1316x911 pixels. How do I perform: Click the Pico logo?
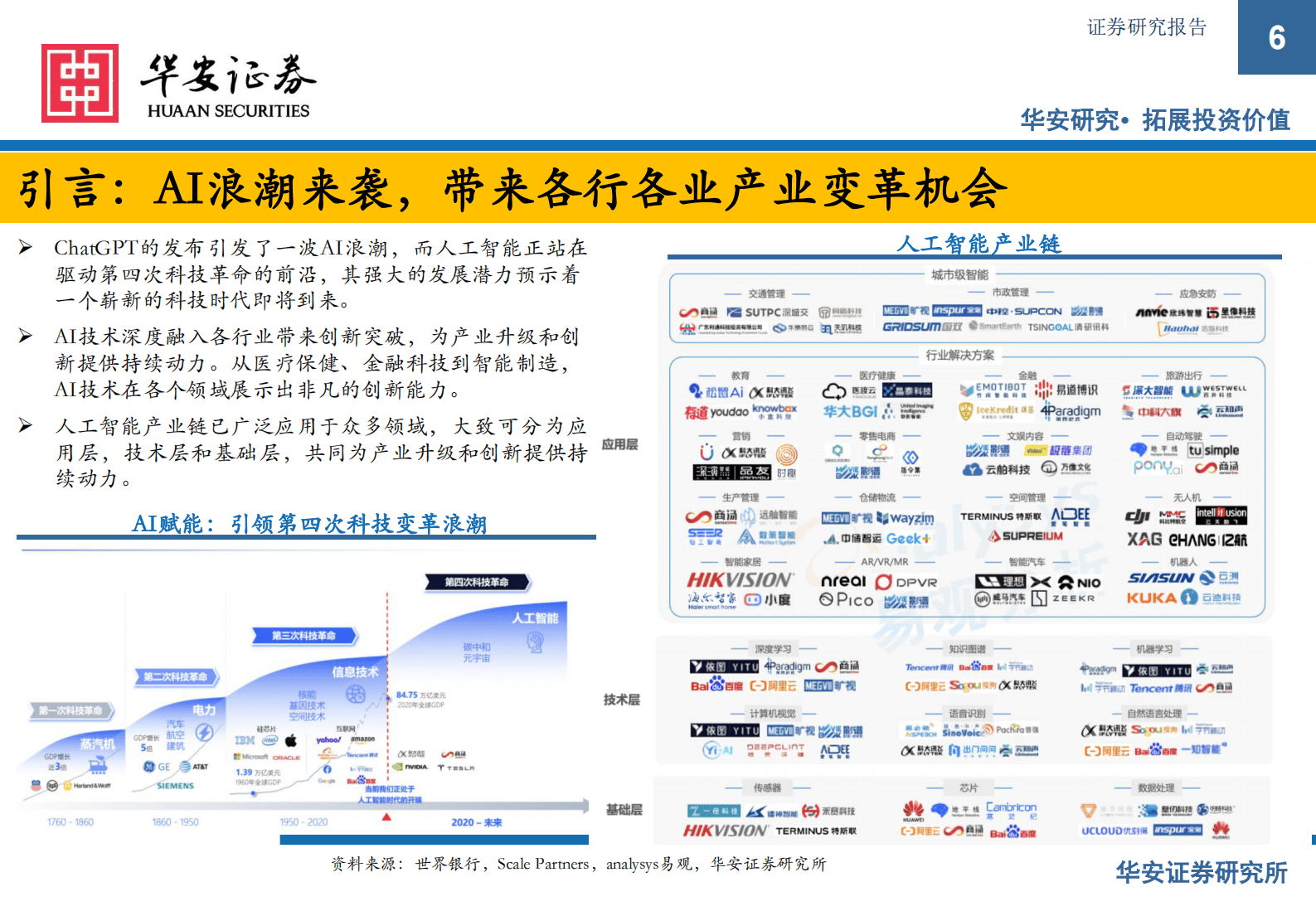[846, 599]
